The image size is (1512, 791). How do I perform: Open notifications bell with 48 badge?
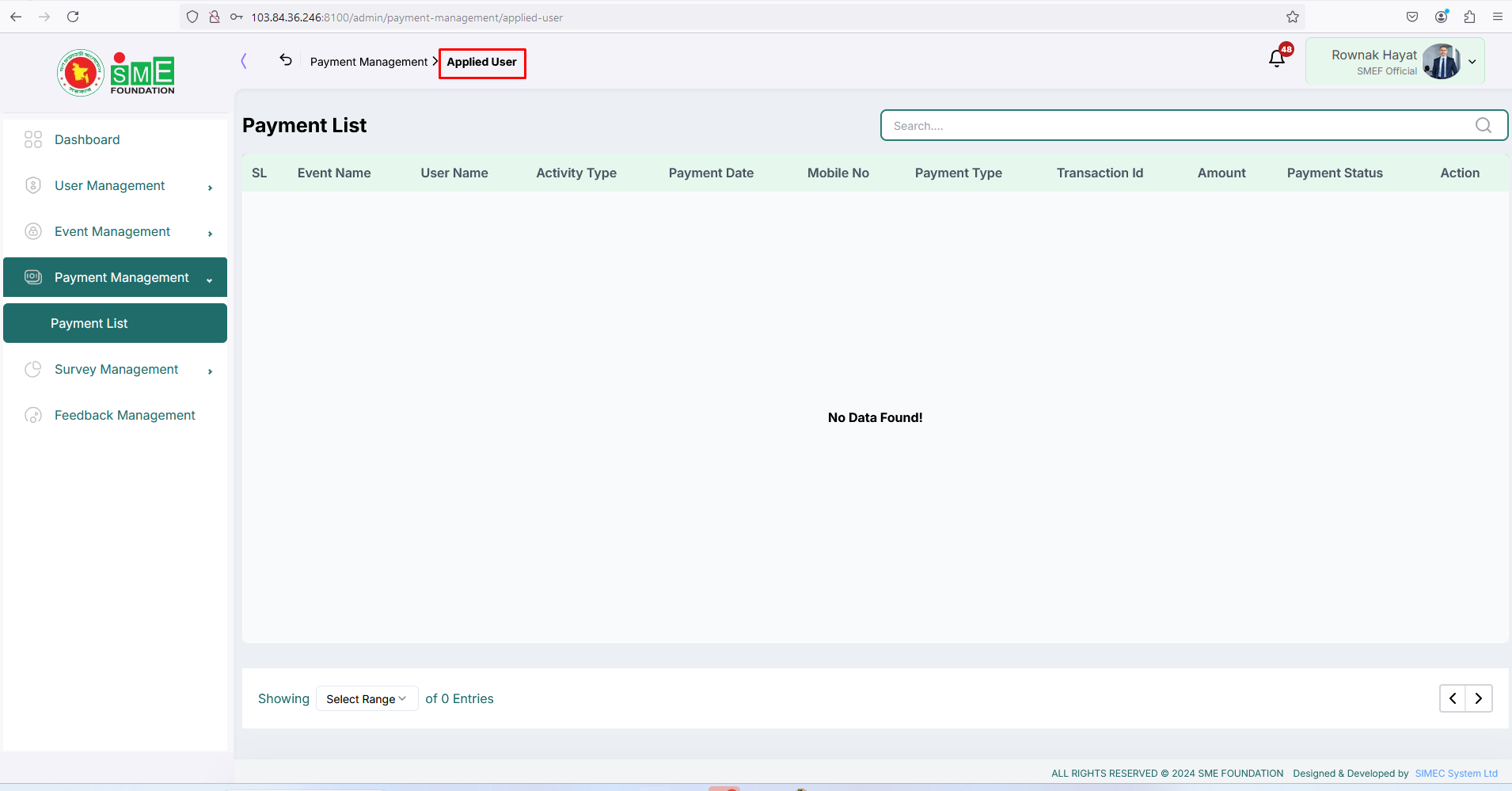(1277, 59)
